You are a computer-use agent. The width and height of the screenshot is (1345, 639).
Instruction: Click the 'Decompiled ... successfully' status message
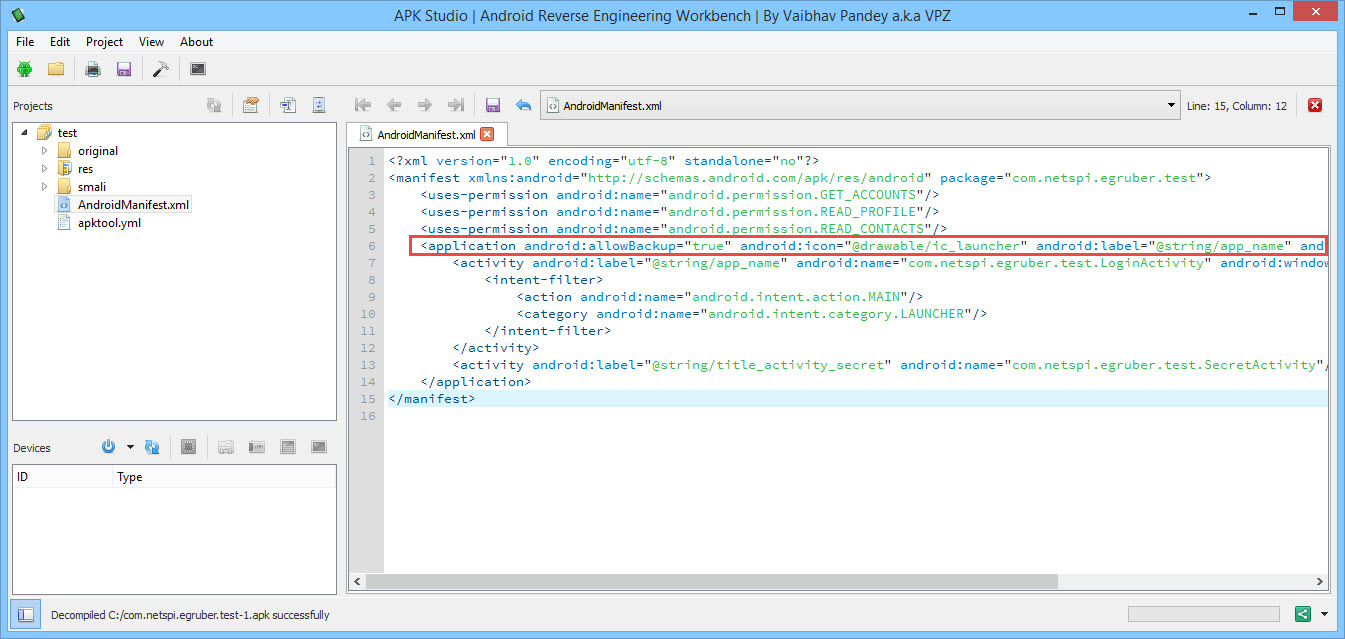[190, 615]
